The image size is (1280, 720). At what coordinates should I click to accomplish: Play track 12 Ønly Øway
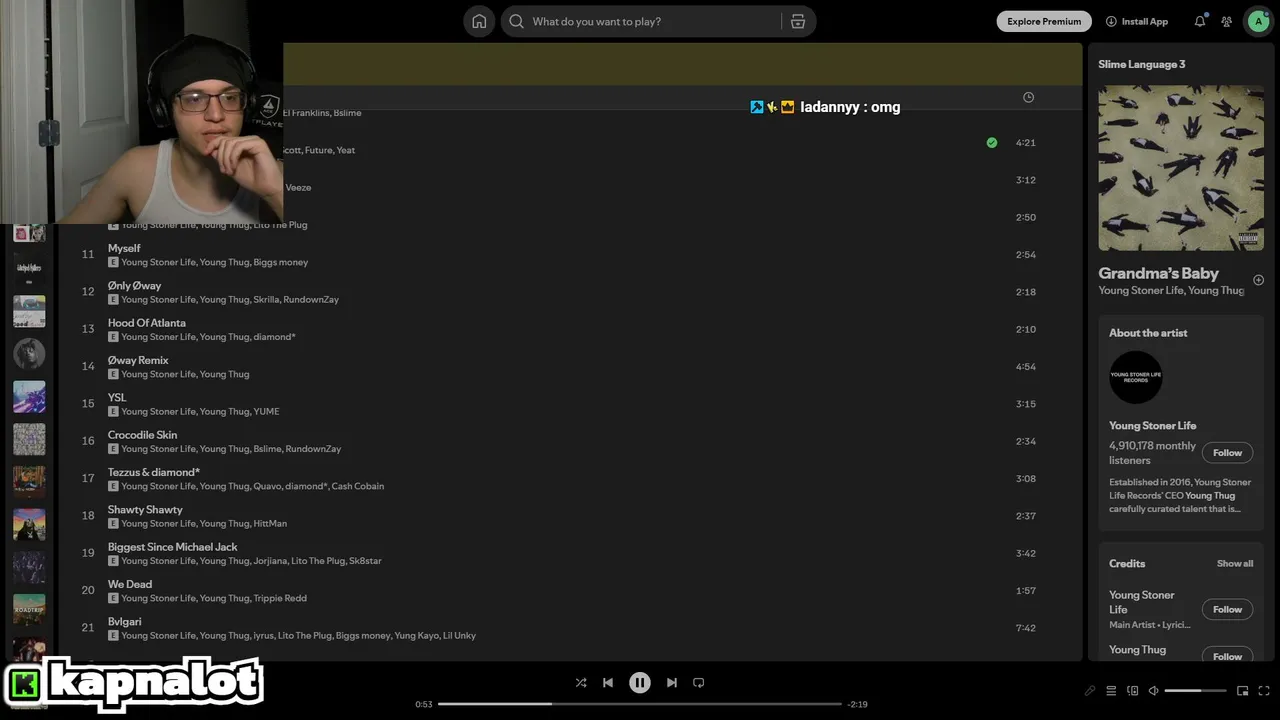click(x=88, y=292)
